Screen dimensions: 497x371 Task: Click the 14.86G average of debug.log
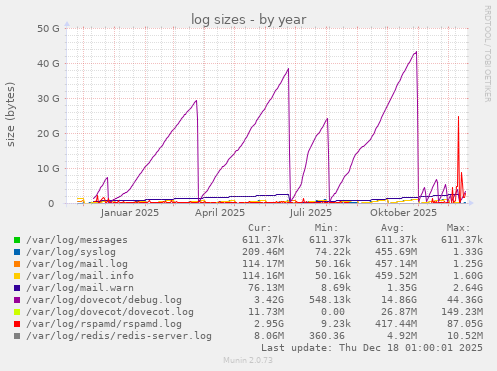coord(399,300)
